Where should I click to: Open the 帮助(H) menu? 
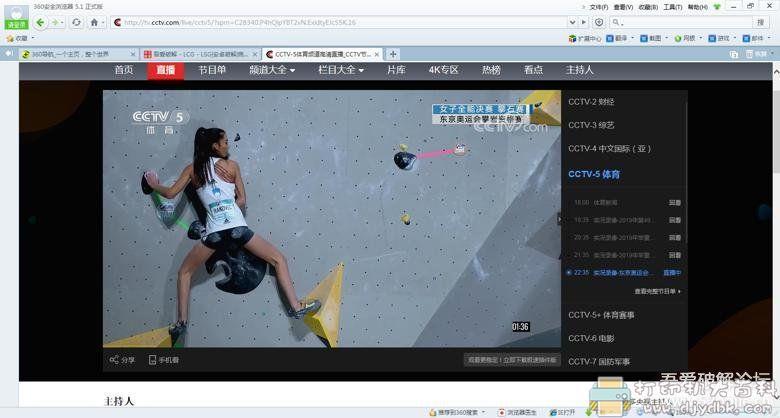[697, 7]
